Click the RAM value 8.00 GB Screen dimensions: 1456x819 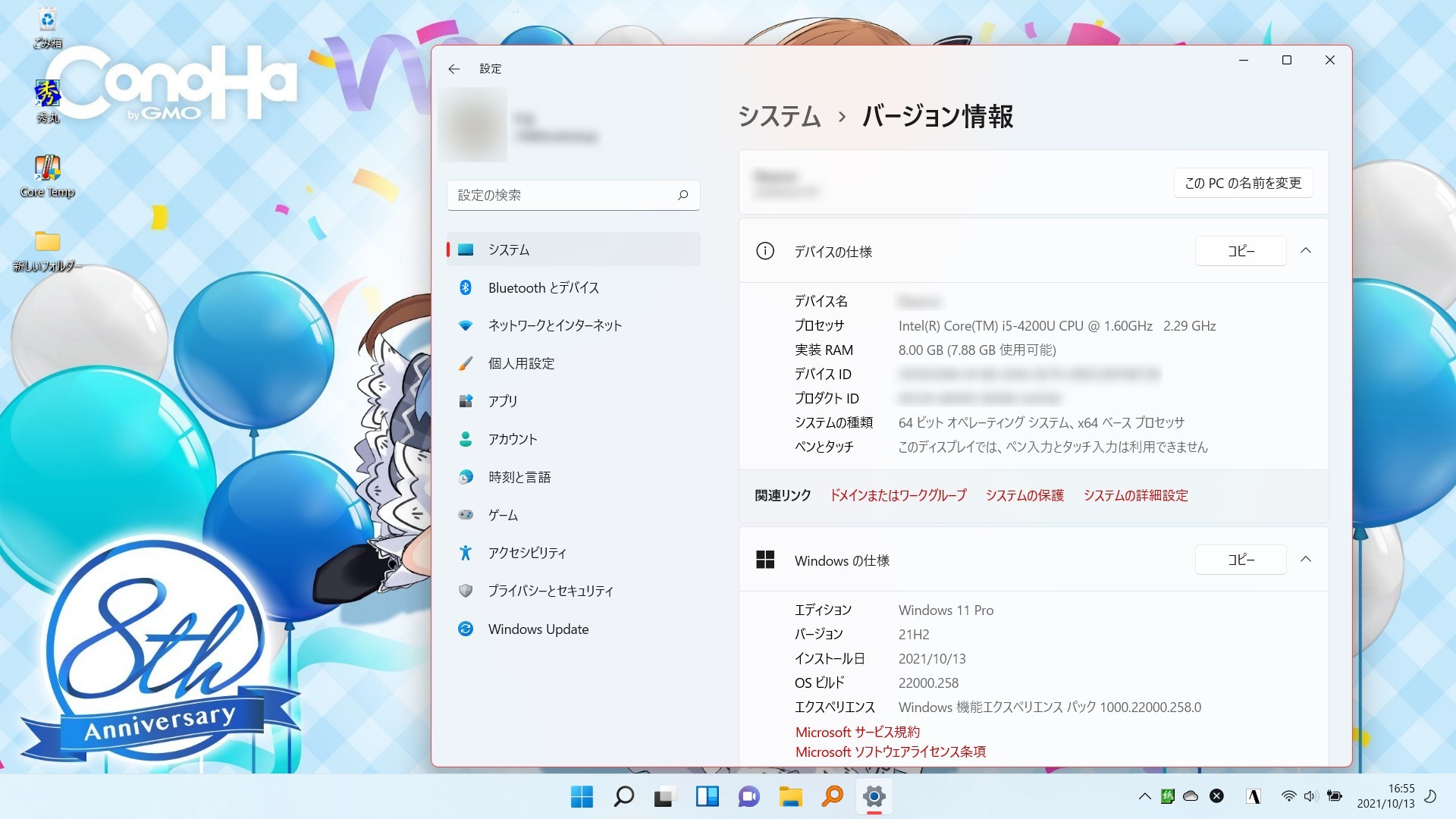coord(977,350)
